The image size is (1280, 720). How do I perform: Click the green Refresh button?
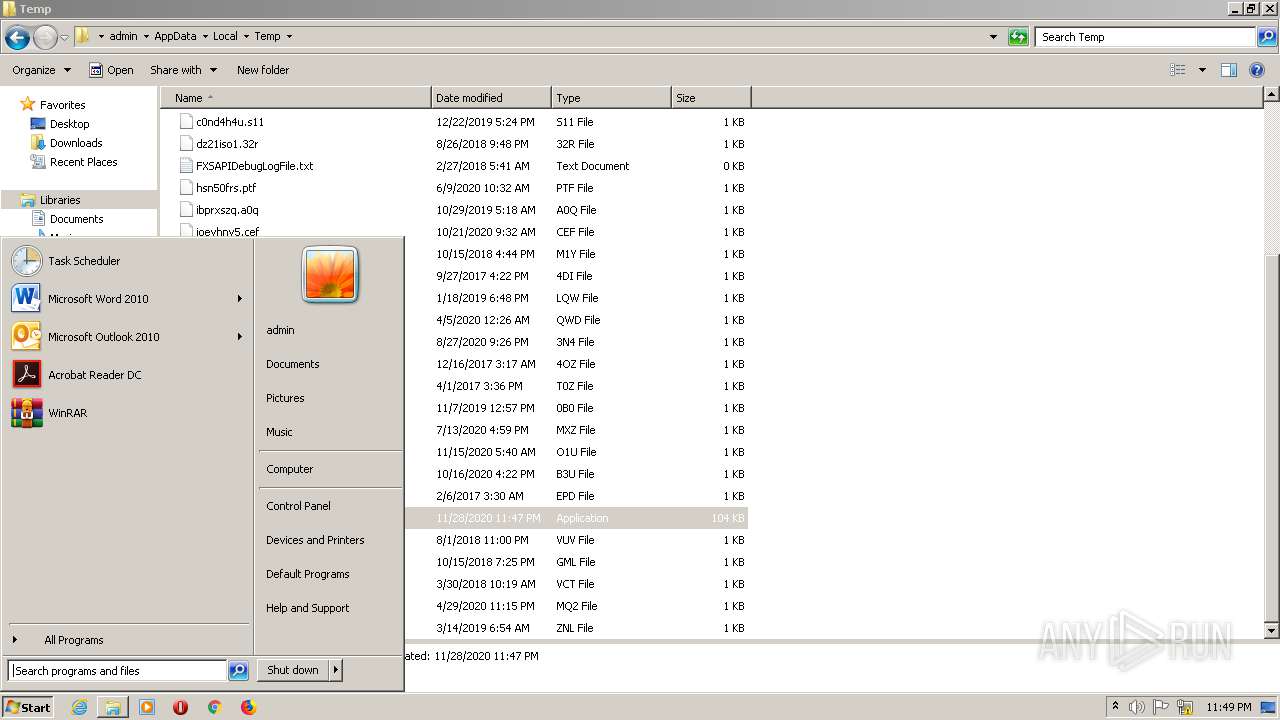pyautogui.click(x=1018, y=37)
